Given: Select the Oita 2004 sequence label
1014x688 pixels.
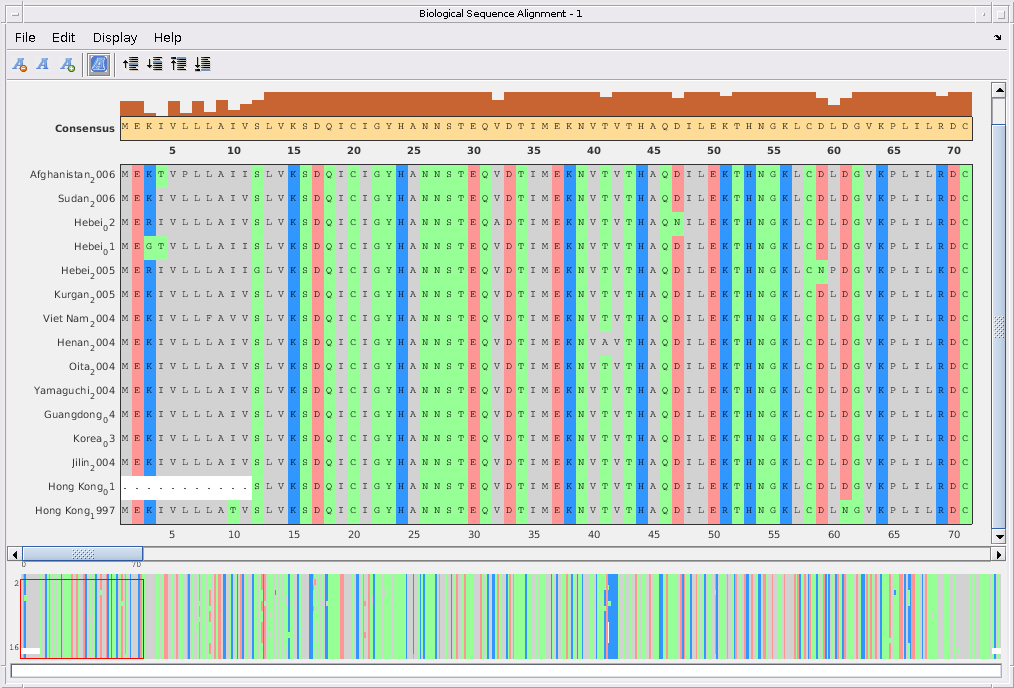Looking at the screenshot, I should point(92,366).
